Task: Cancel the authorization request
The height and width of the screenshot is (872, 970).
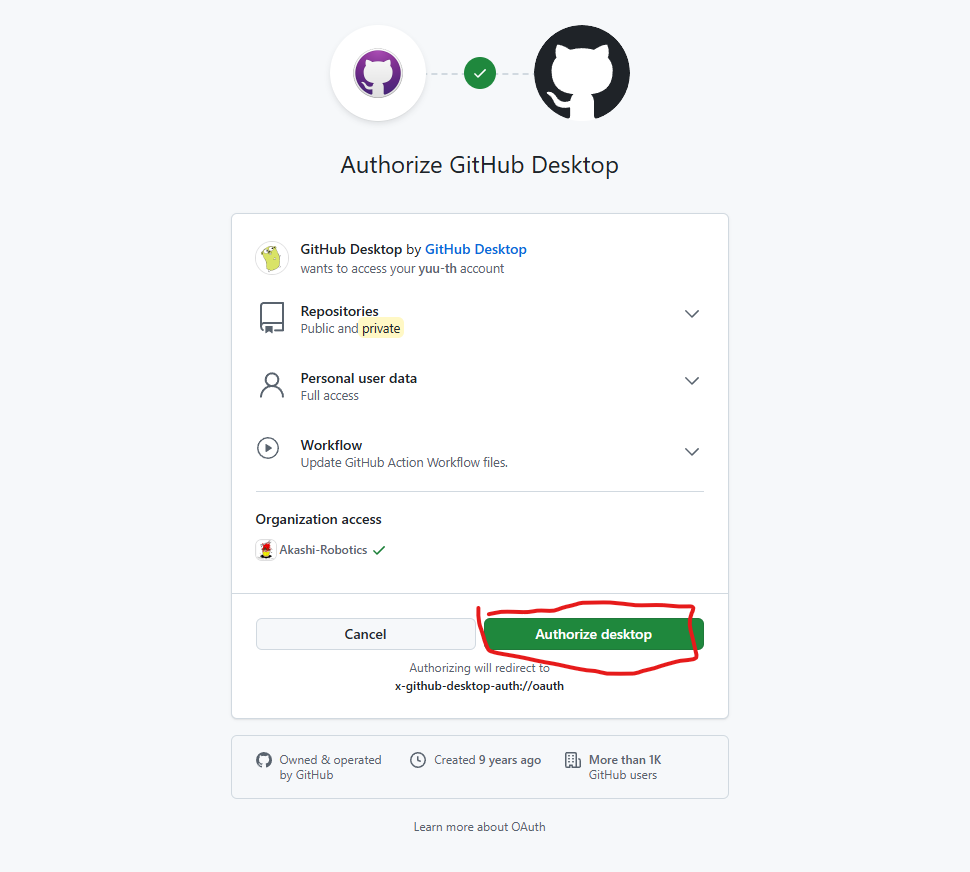Action: pyautogui.click(x=366, y=634)
